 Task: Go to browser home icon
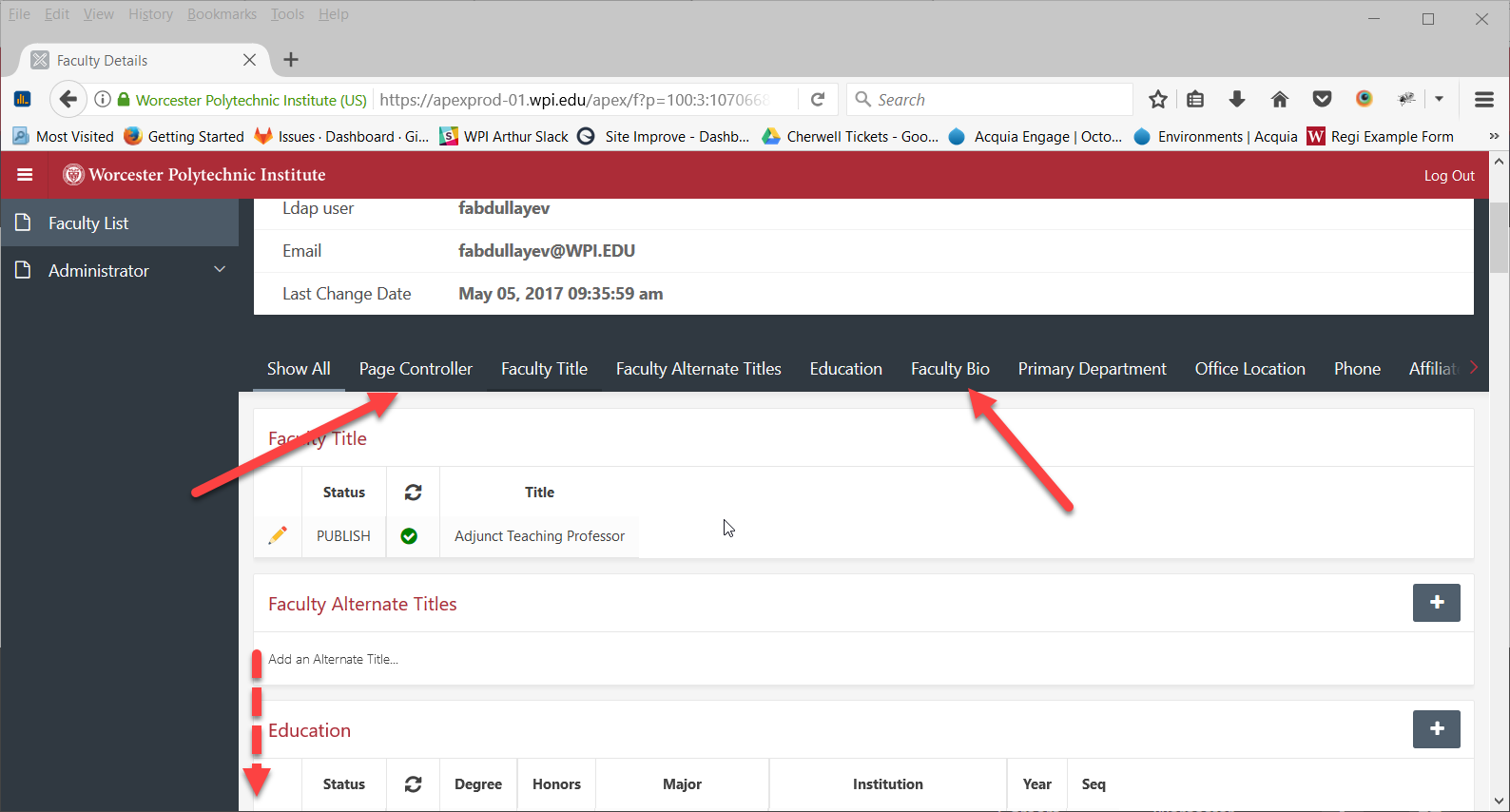coord(1279,100)
